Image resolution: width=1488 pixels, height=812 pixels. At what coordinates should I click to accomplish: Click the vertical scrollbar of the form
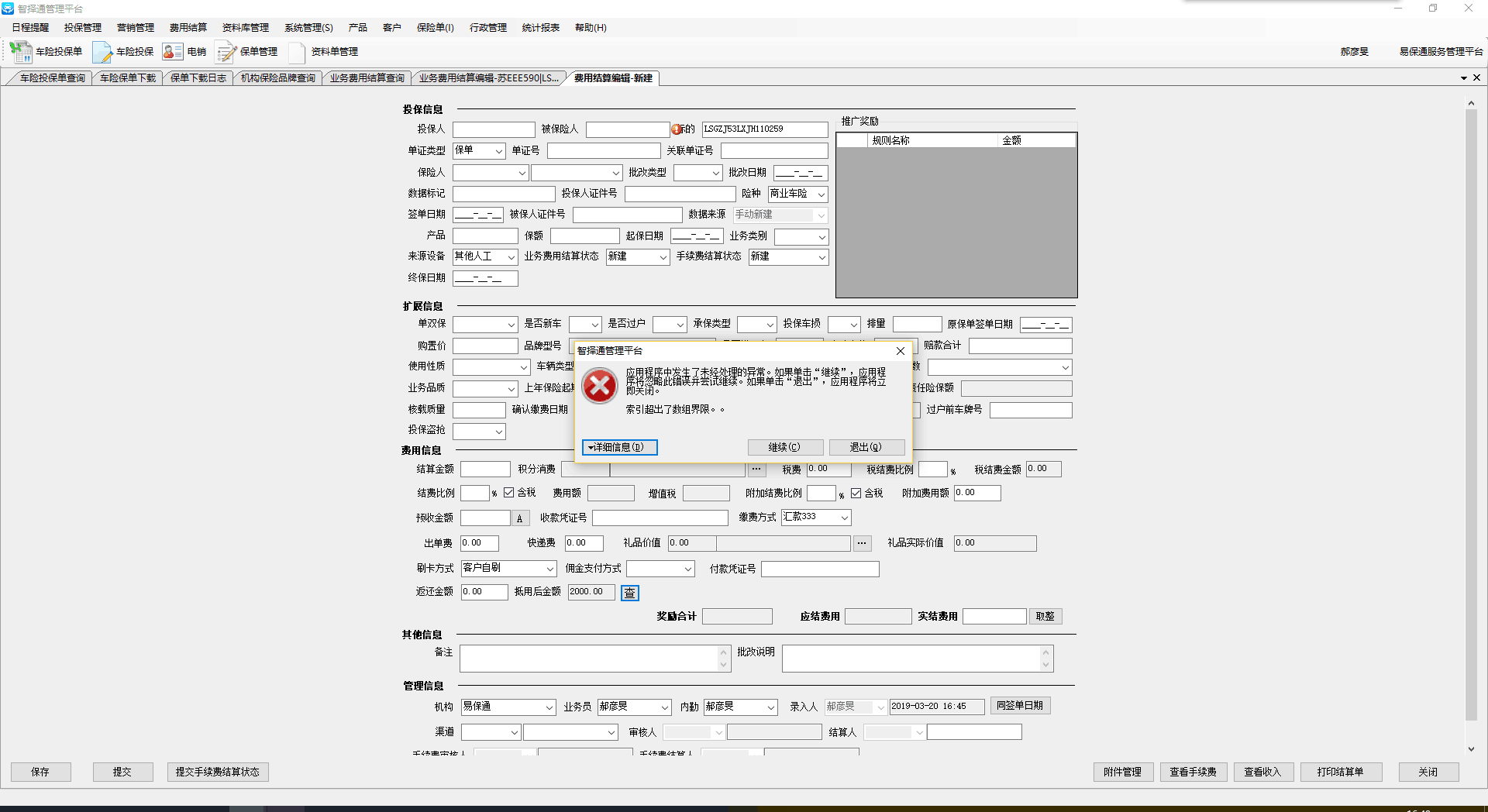(x=1471, y=415)
